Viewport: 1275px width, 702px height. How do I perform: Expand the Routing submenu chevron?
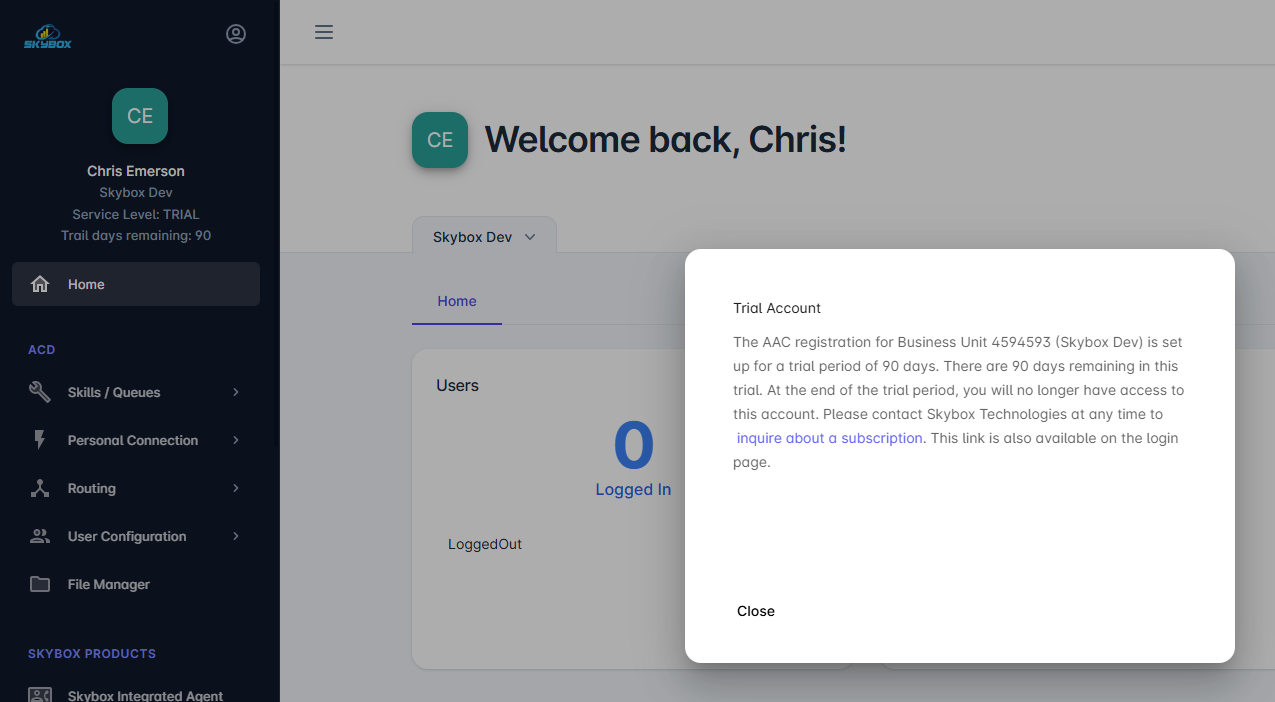click(236, 489)
